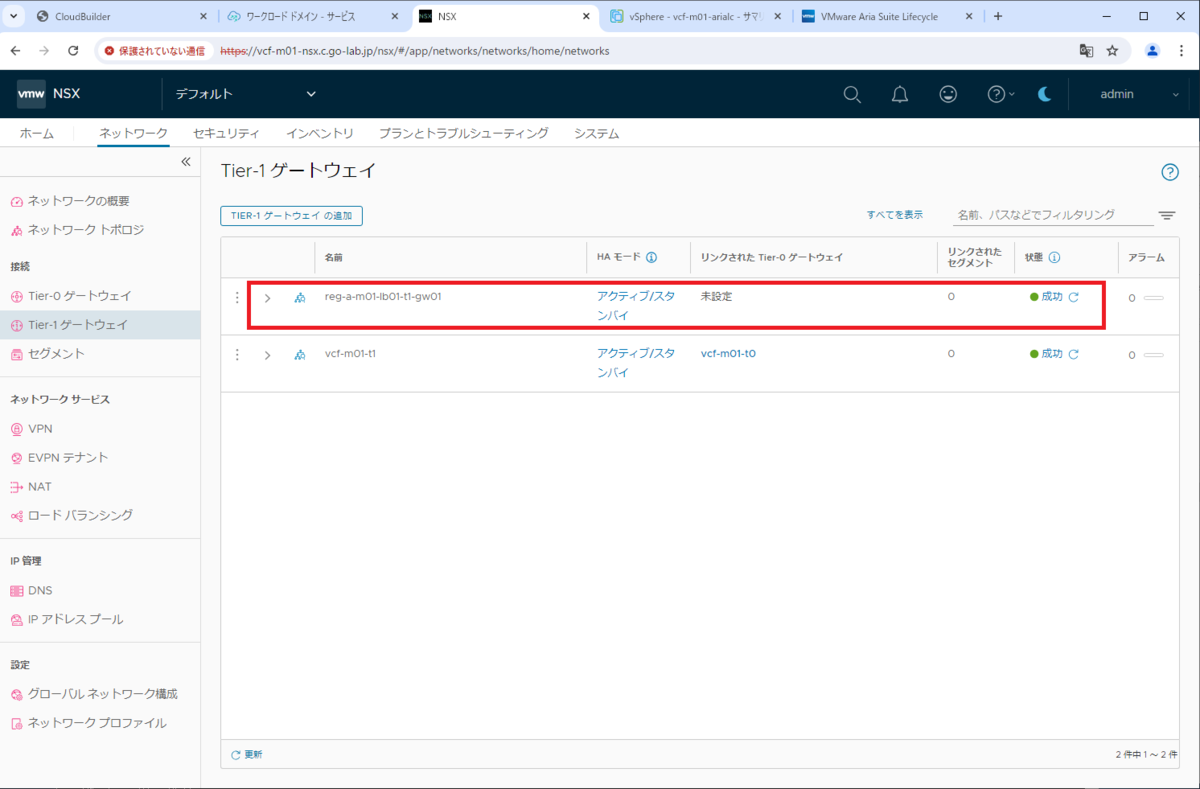Click the すべてを表示 link
Screen dimensions: 1200x789
pos(895,215)
